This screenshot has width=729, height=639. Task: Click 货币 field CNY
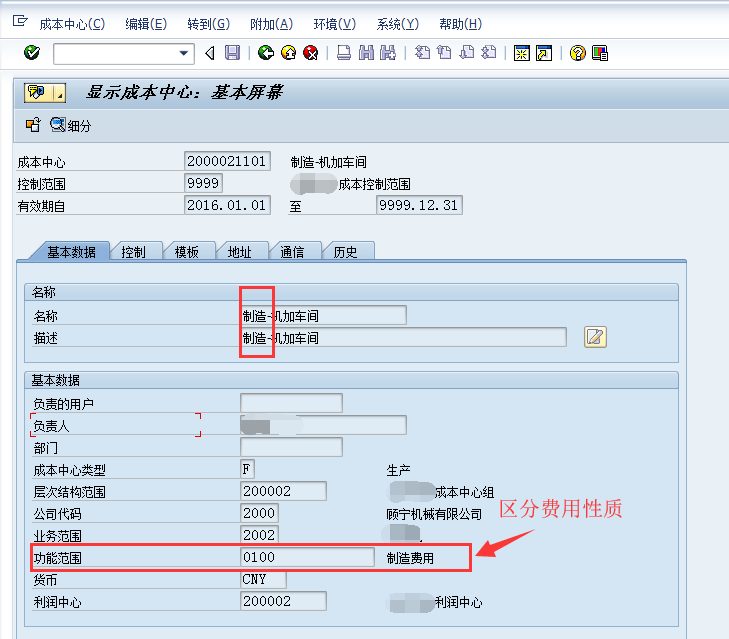[263, 579]
